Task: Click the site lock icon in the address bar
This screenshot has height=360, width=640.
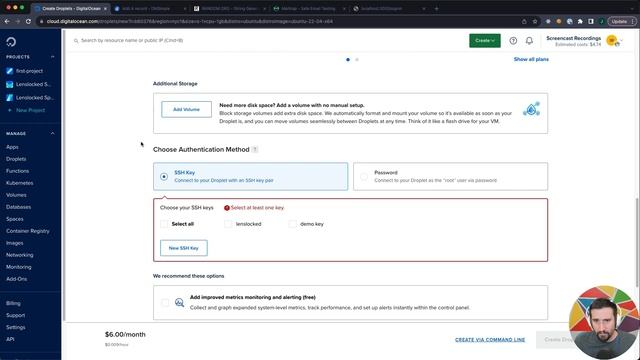Action: 41,21
